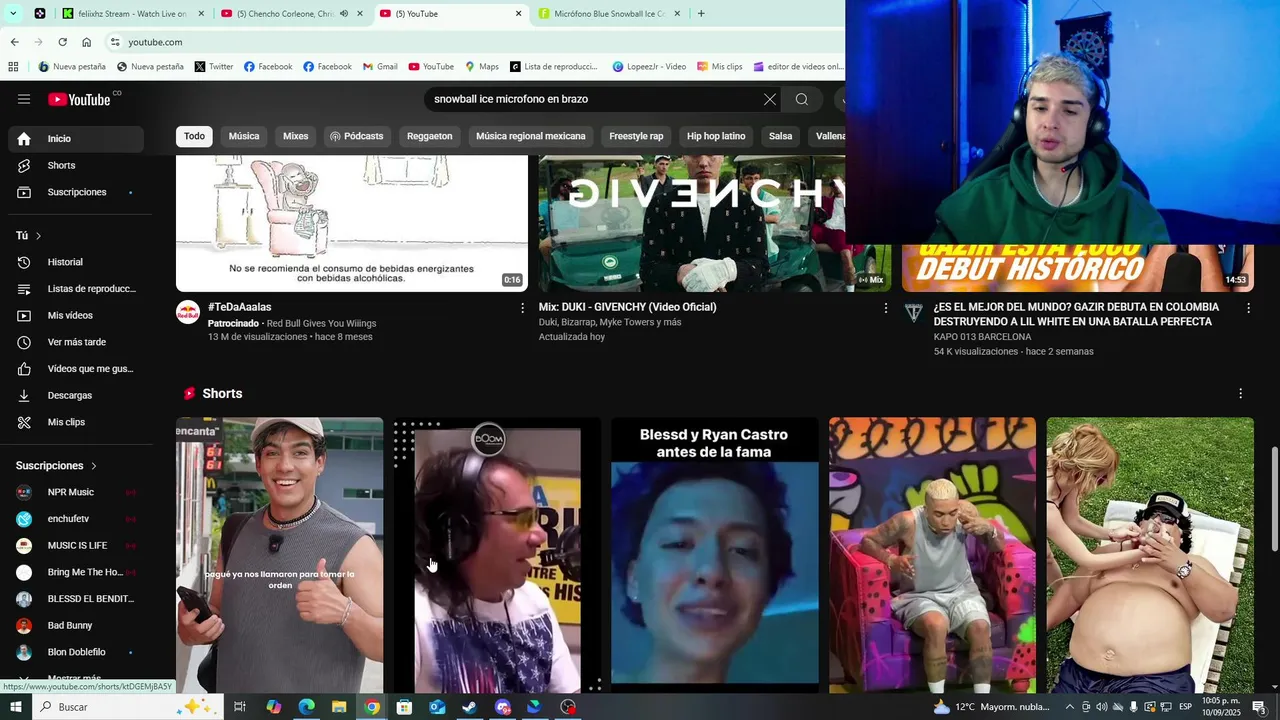Image resolution: width=1280 pixels, height=720 pixels.
Task: Open Twitter bookmark
Action: click(x=214, y=67)
